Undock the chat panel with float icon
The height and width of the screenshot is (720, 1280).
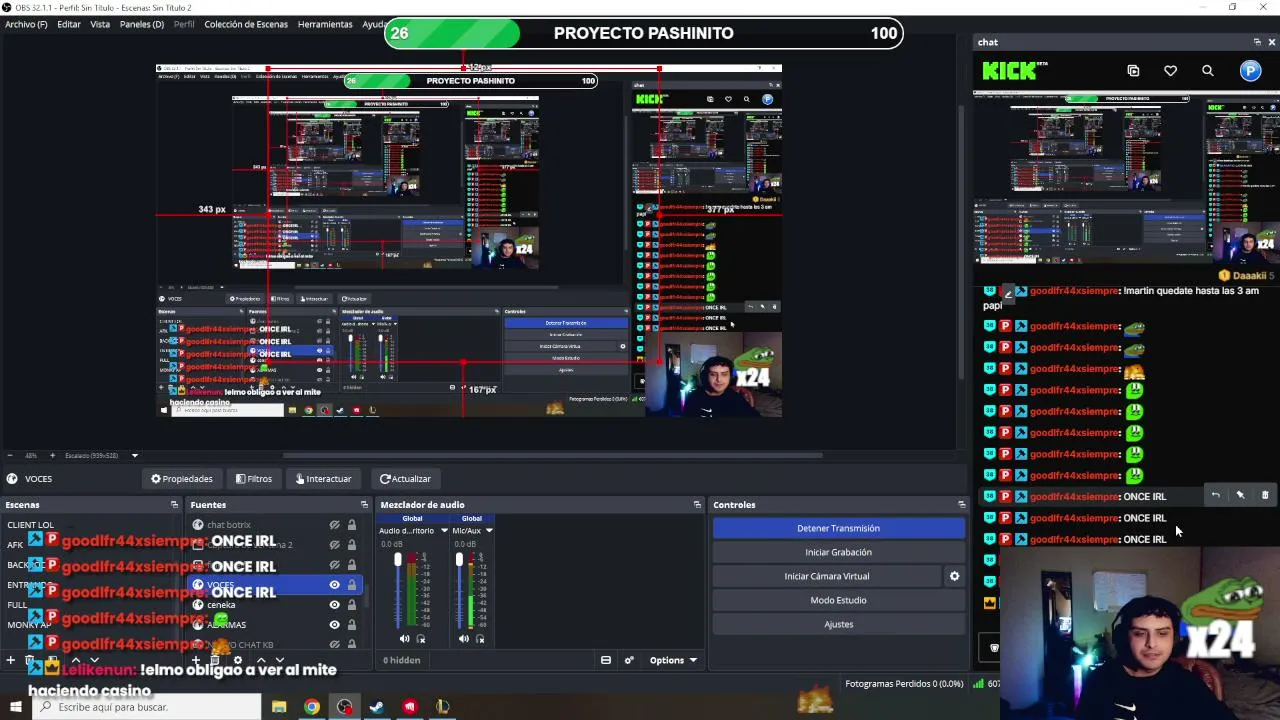(x=1257, y=42)
